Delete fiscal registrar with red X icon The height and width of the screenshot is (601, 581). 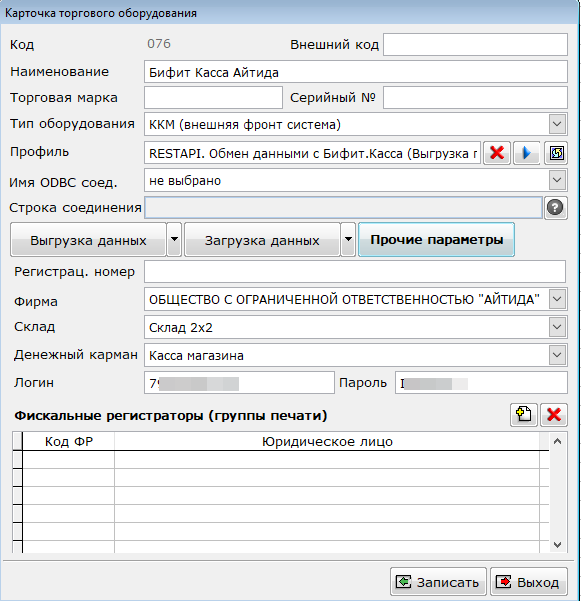click(x=554, y=415)
